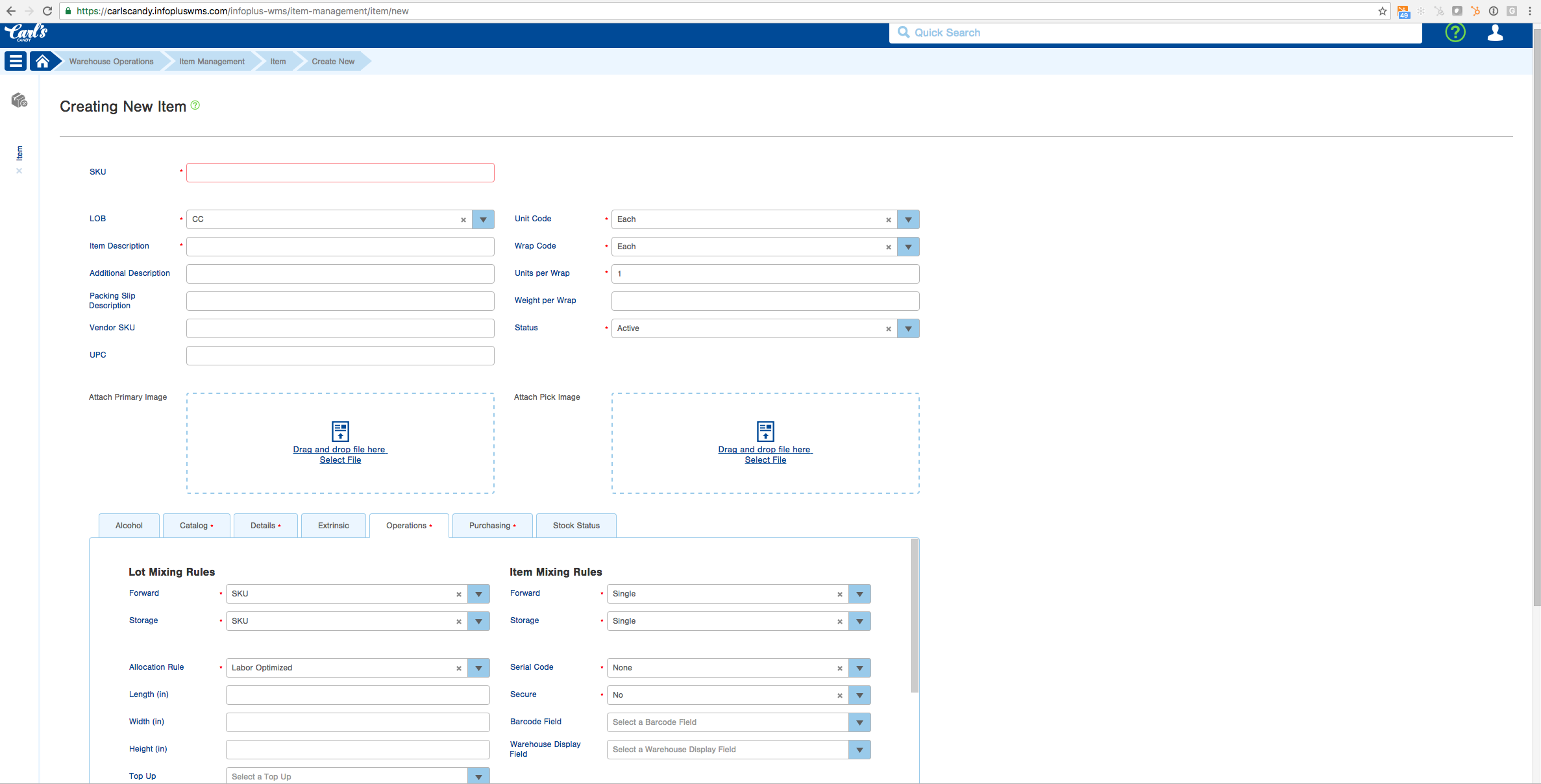Expand the Unit Code dropdown
The width and height of the screenshot is (1541, 784).
click(x=908, y=219)
